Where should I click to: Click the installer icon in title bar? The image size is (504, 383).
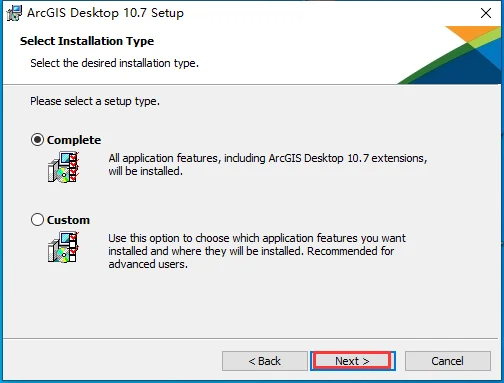14,13
